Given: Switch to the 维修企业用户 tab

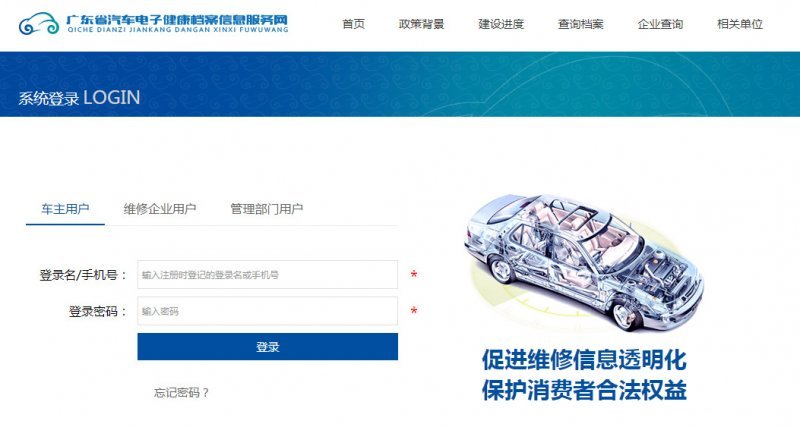Looking at the screenshot, I should pyautogui.click(x=160, y=209).
